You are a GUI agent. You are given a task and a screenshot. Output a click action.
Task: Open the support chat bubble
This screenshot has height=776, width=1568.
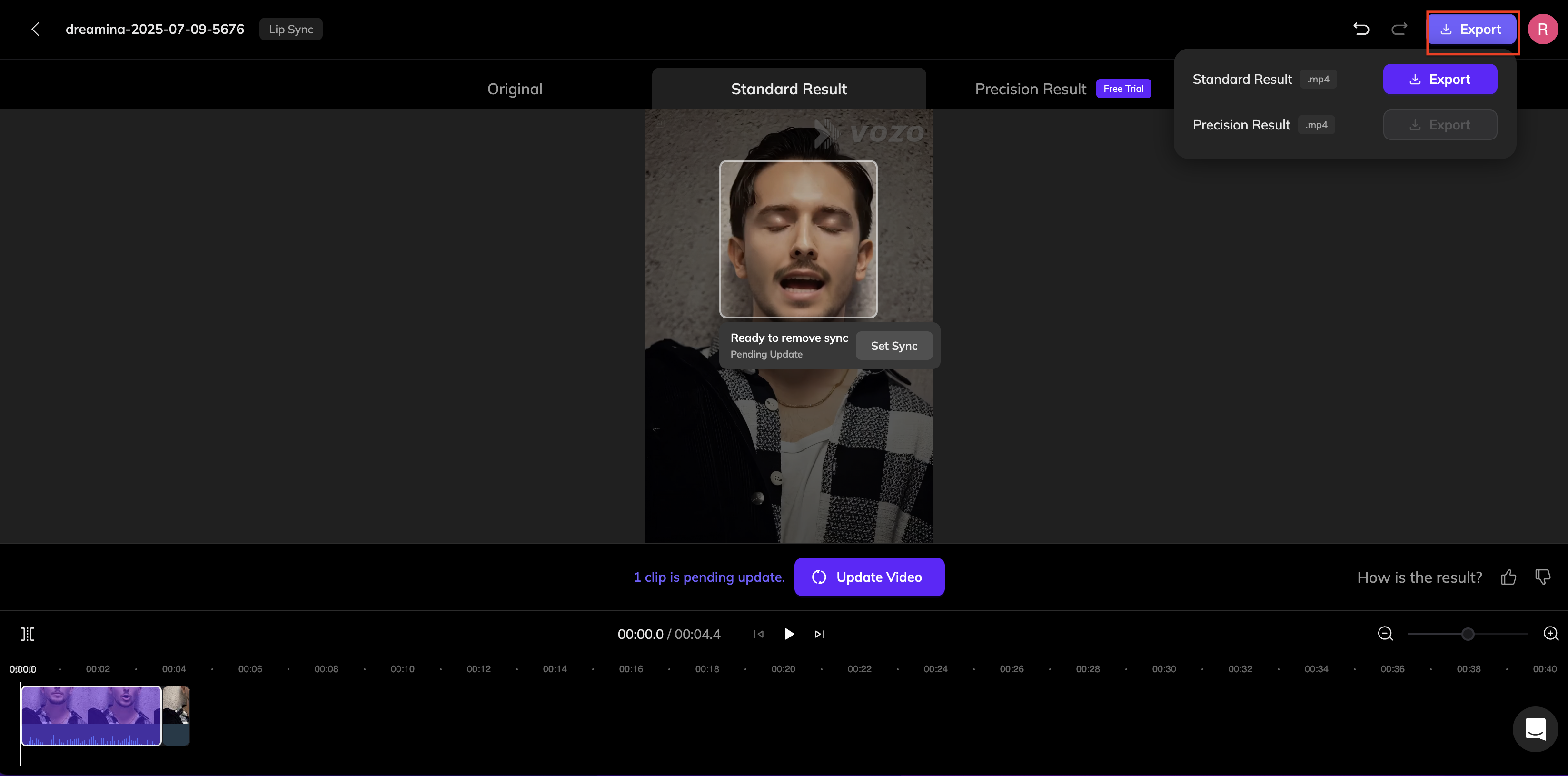point(1536,729)
